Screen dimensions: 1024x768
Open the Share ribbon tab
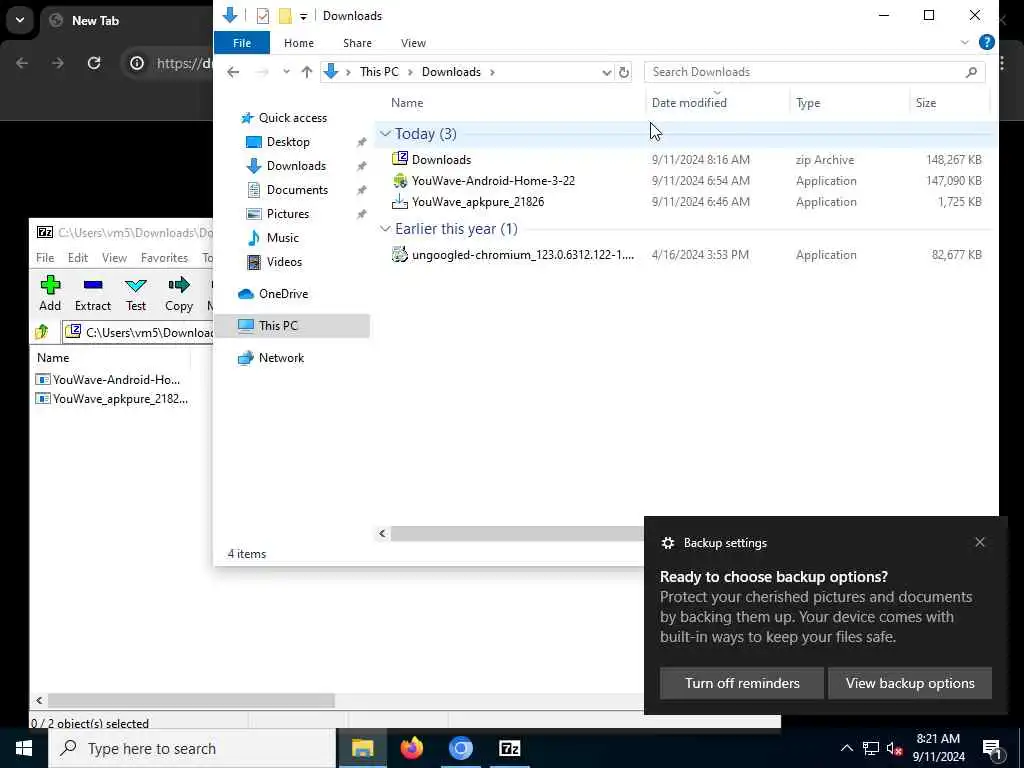coord(357,42)
